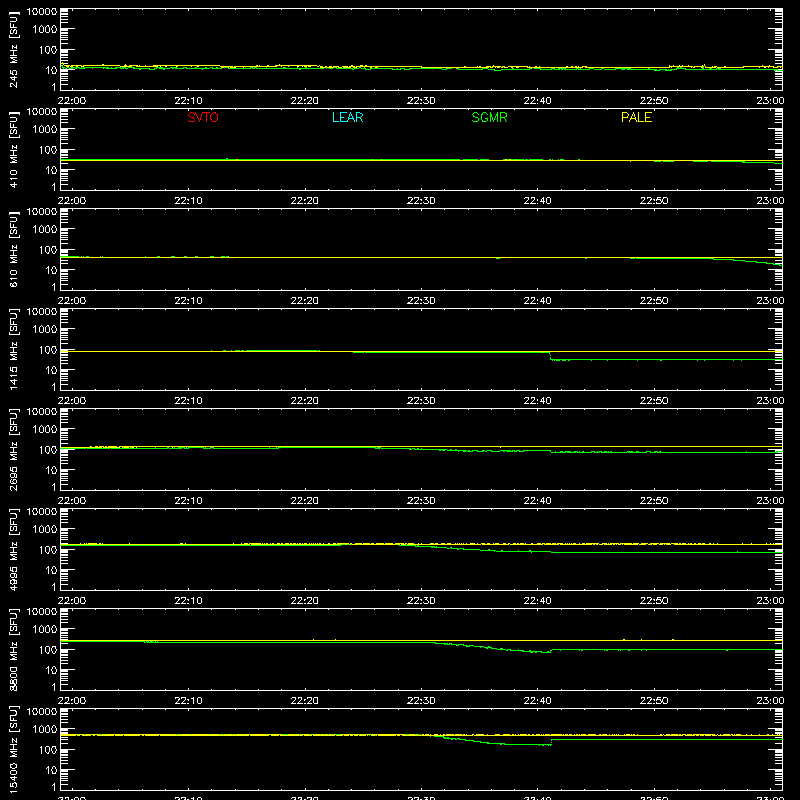Click the 10 label on the 1415 MHz axis
The image size is (800, 800).
(x=51, y=370)
